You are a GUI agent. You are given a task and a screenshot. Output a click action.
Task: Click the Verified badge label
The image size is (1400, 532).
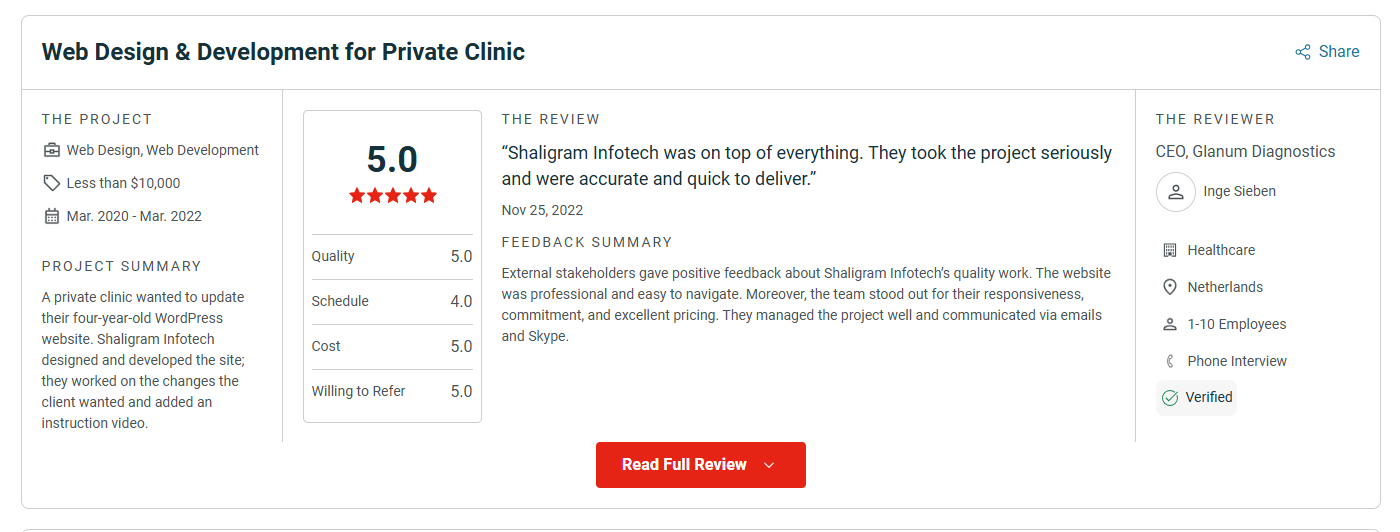[x=1209, y=398]
